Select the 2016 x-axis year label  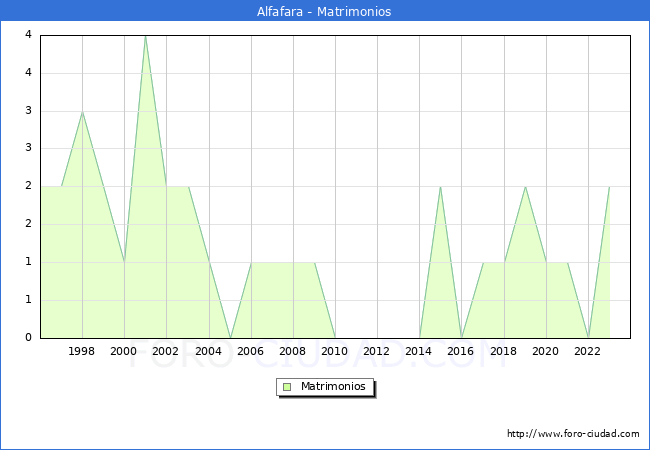point(461,351)
